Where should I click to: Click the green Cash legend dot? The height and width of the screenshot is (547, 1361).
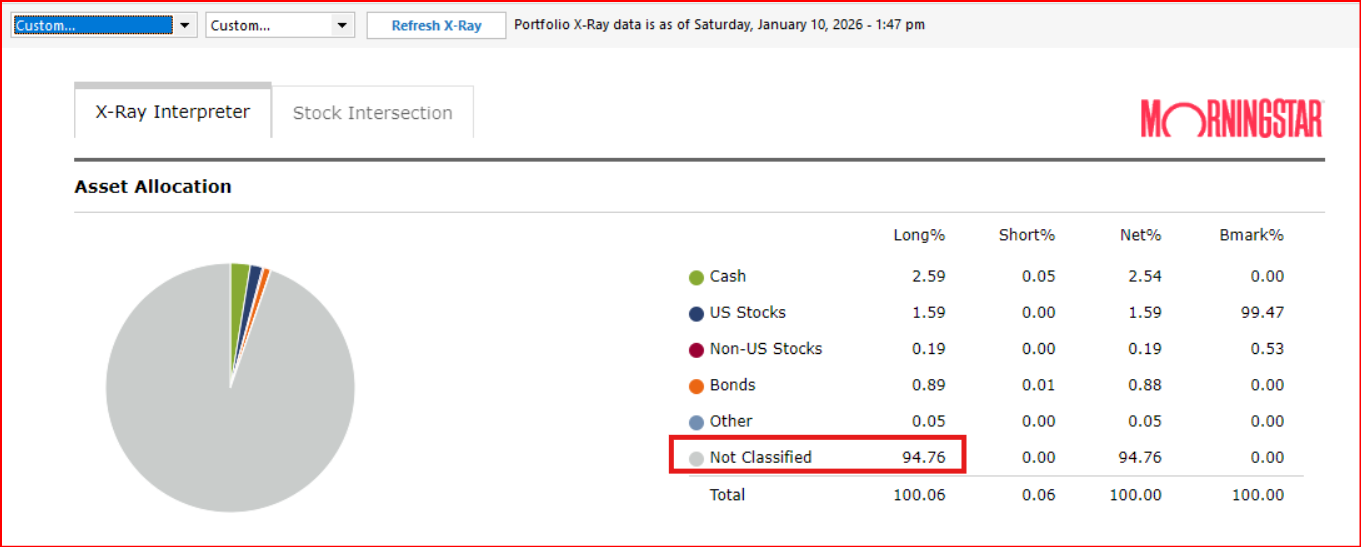click(x=696, y=277)
